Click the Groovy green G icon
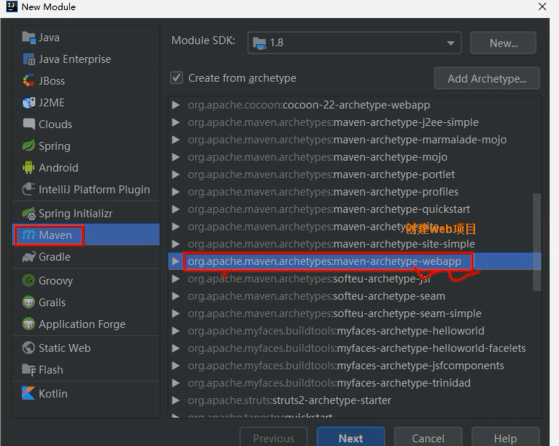The height and width of the screenshot is (446, 559). point(29,280)
